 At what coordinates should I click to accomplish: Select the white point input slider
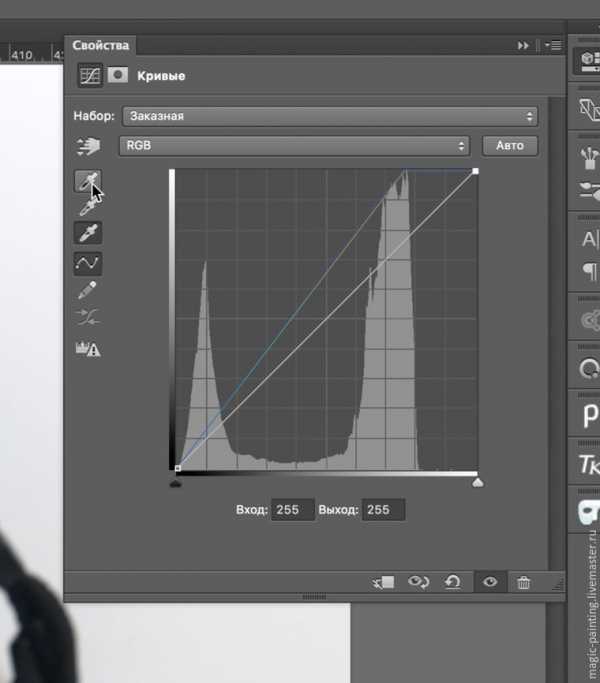(478, 483)
